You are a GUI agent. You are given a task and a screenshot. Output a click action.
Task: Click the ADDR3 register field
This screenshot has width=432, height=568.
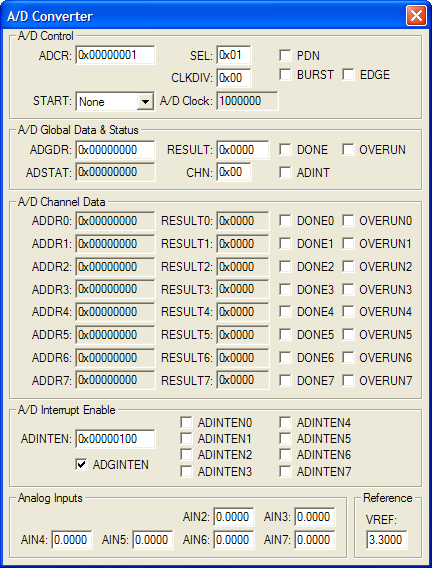(115, 289)
